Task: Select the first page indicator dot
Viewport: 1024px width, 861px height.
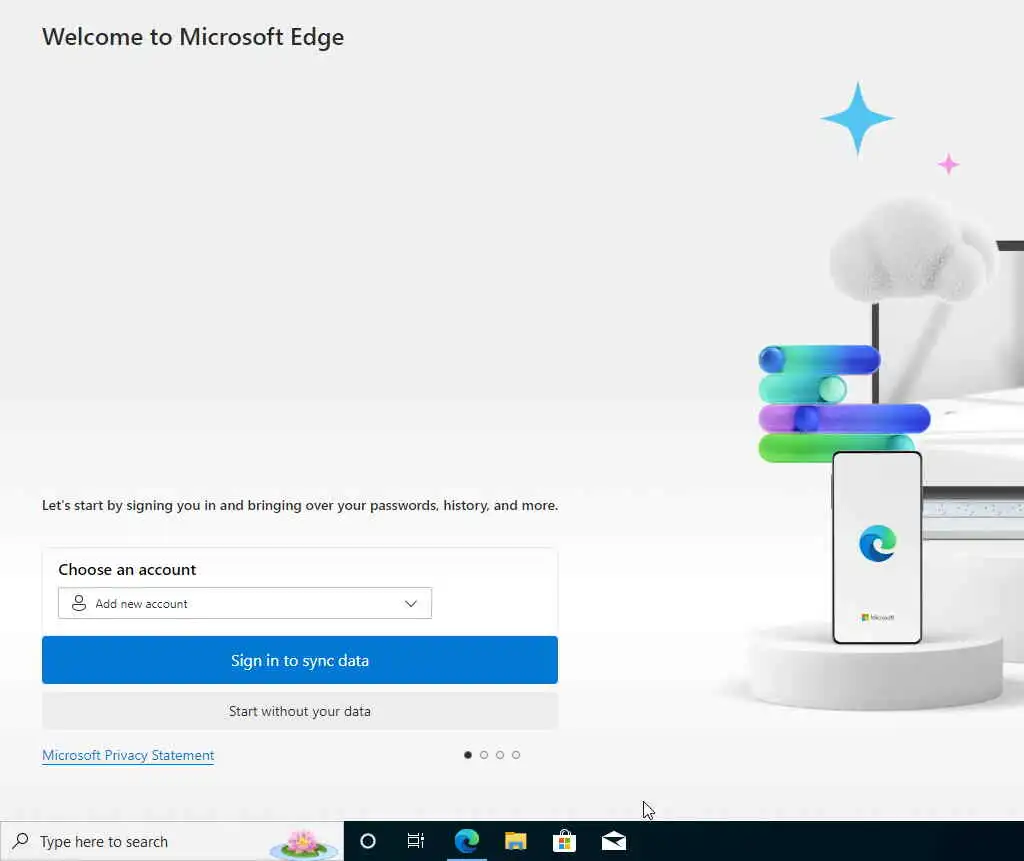Action: [468, 755]
